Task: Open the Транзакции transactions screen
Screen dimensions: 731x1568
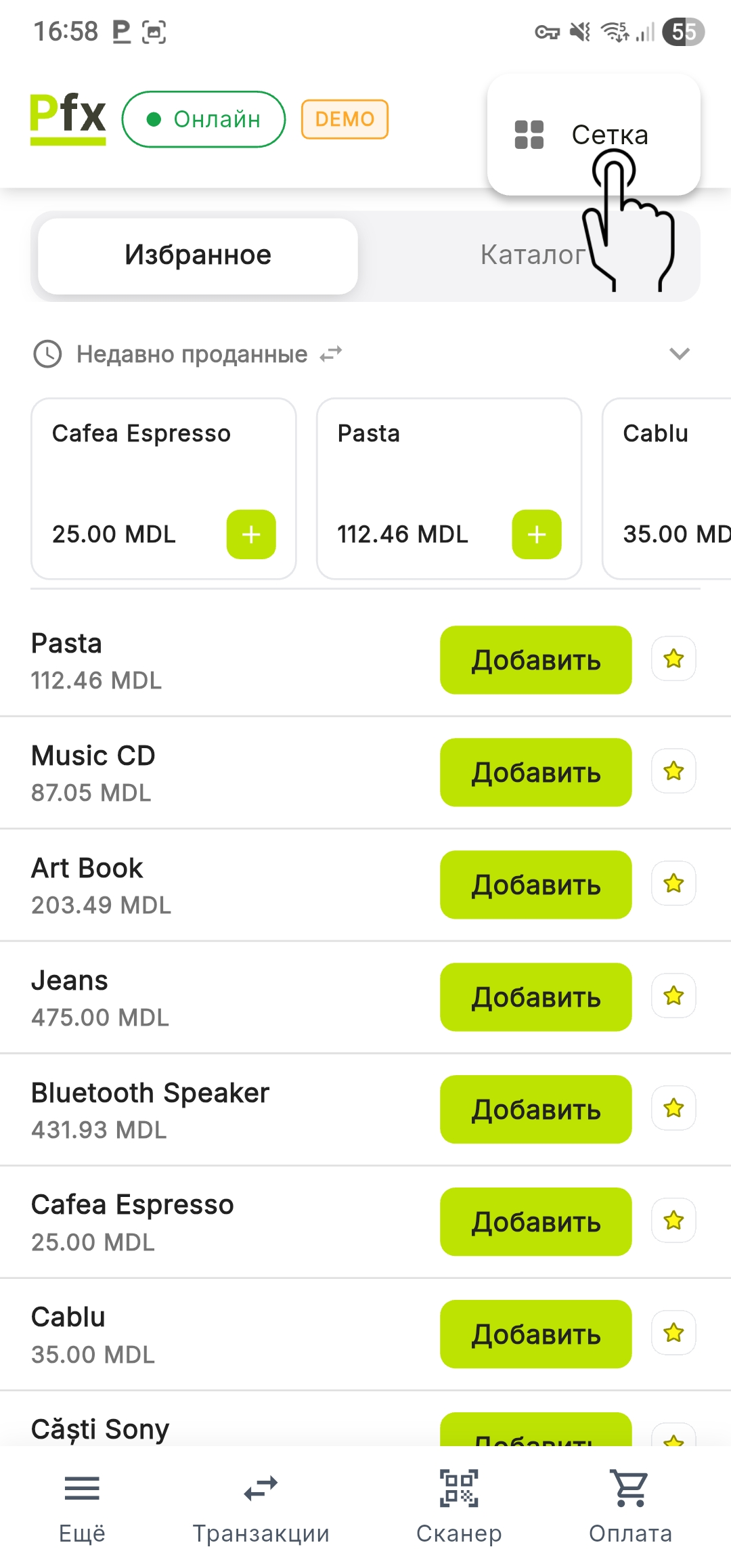Action: click(x=261, y=1505)
